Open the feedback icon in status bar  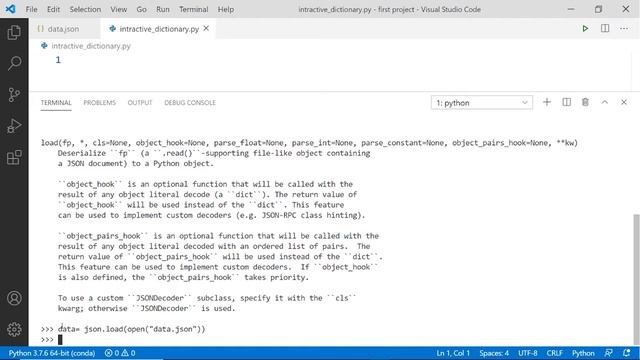point(608,353)
